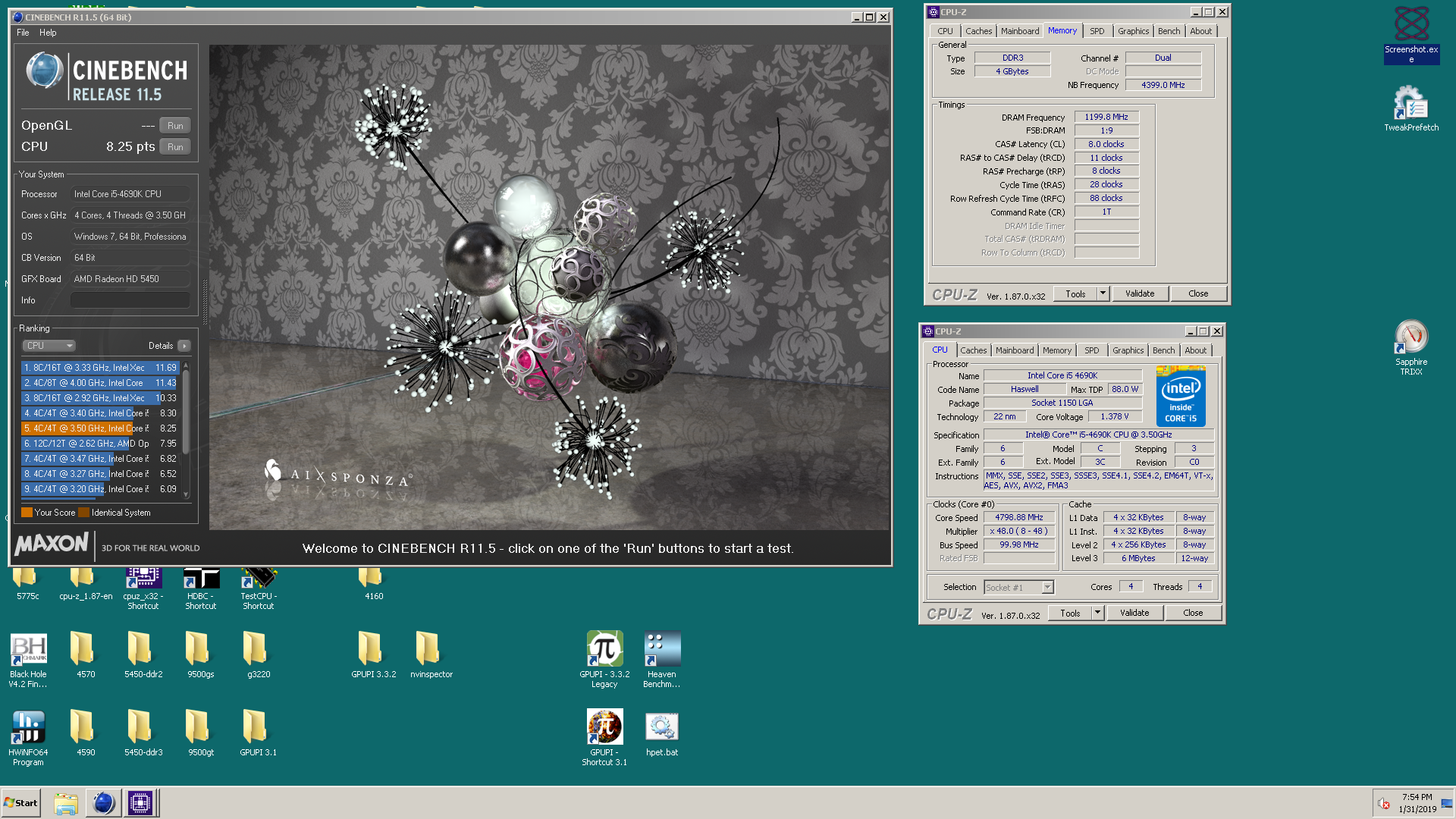Click the Identical System color swatch
Screen dimensions: 1456x819
pyautogui.click(x=84, y=513)
